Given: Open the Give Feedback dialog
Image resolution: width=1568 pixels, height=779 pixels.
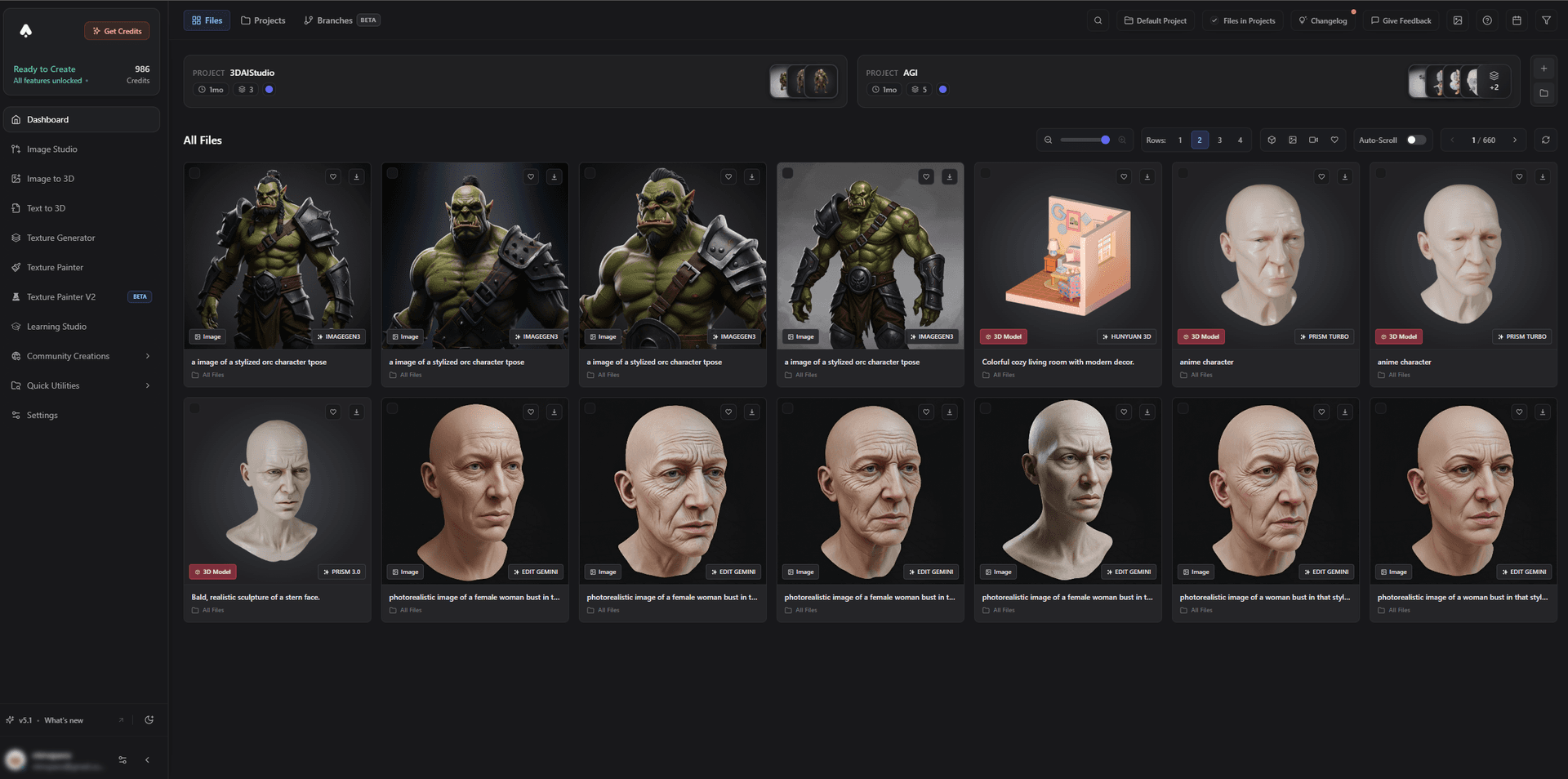Looking at the screenshot, I should point(1401,20).
